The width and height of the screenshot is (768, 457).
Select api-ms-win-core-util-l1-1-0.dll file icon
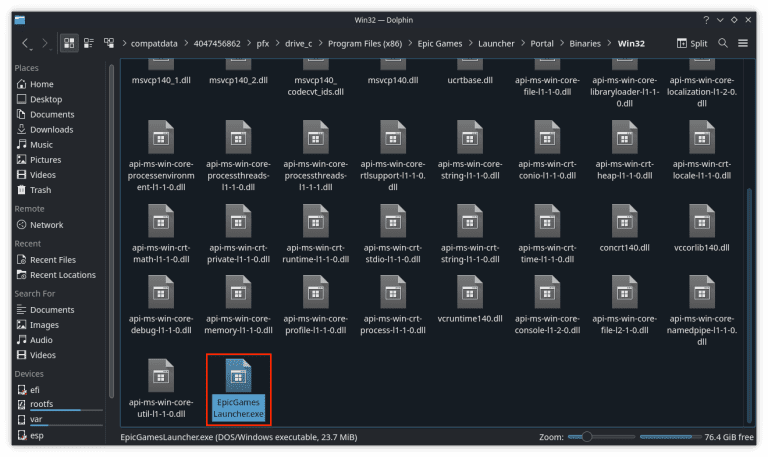tap(161, 376)
